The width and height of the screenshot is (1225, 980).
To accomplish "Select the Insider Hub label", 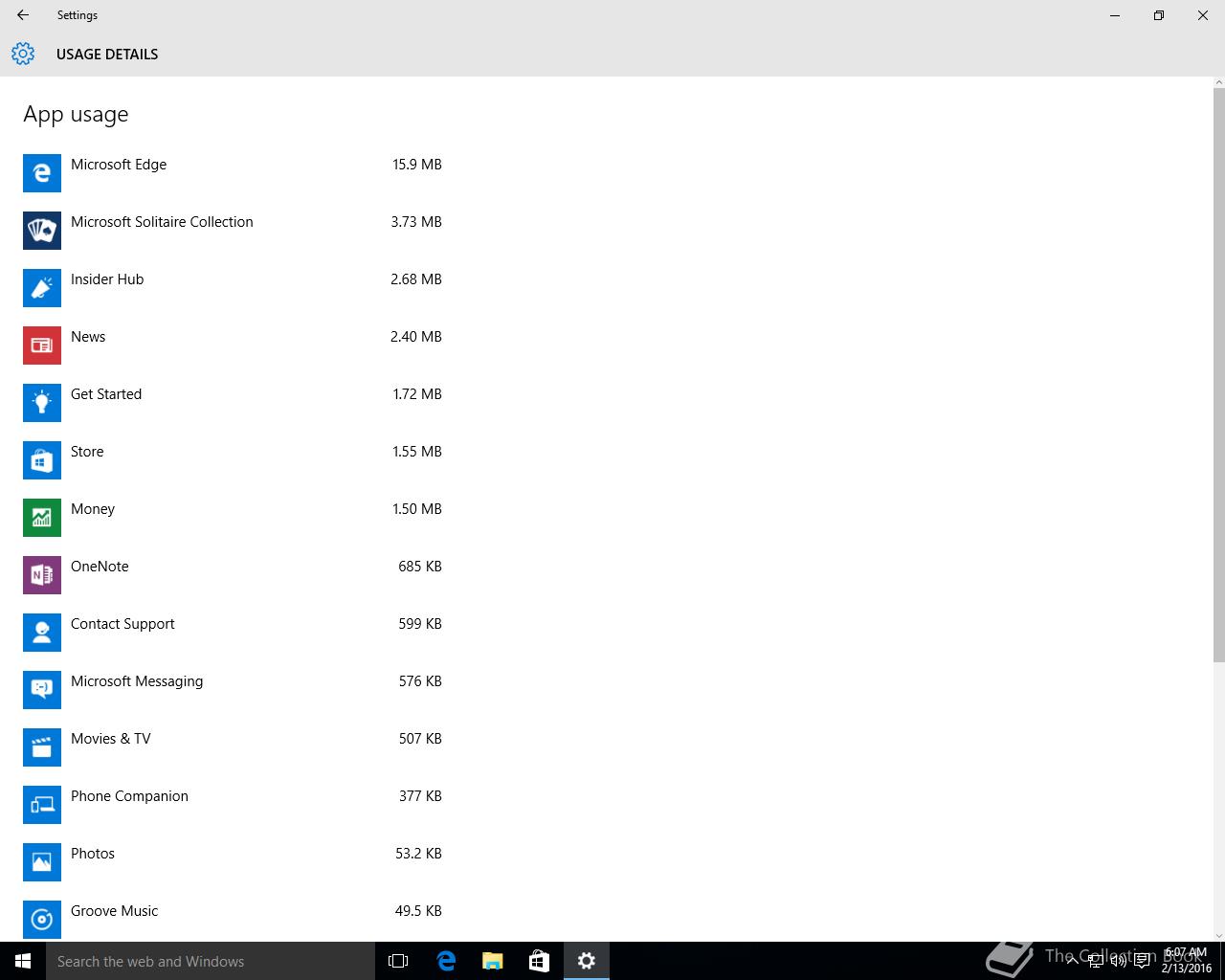I will tap(107, 279).
